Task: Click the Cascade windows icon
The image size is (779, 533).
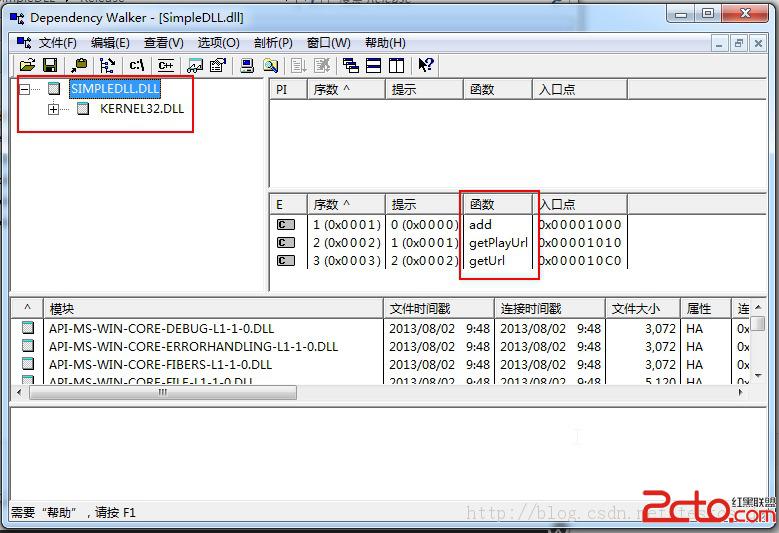Action: pyautogui.click(x=351, y=65)
